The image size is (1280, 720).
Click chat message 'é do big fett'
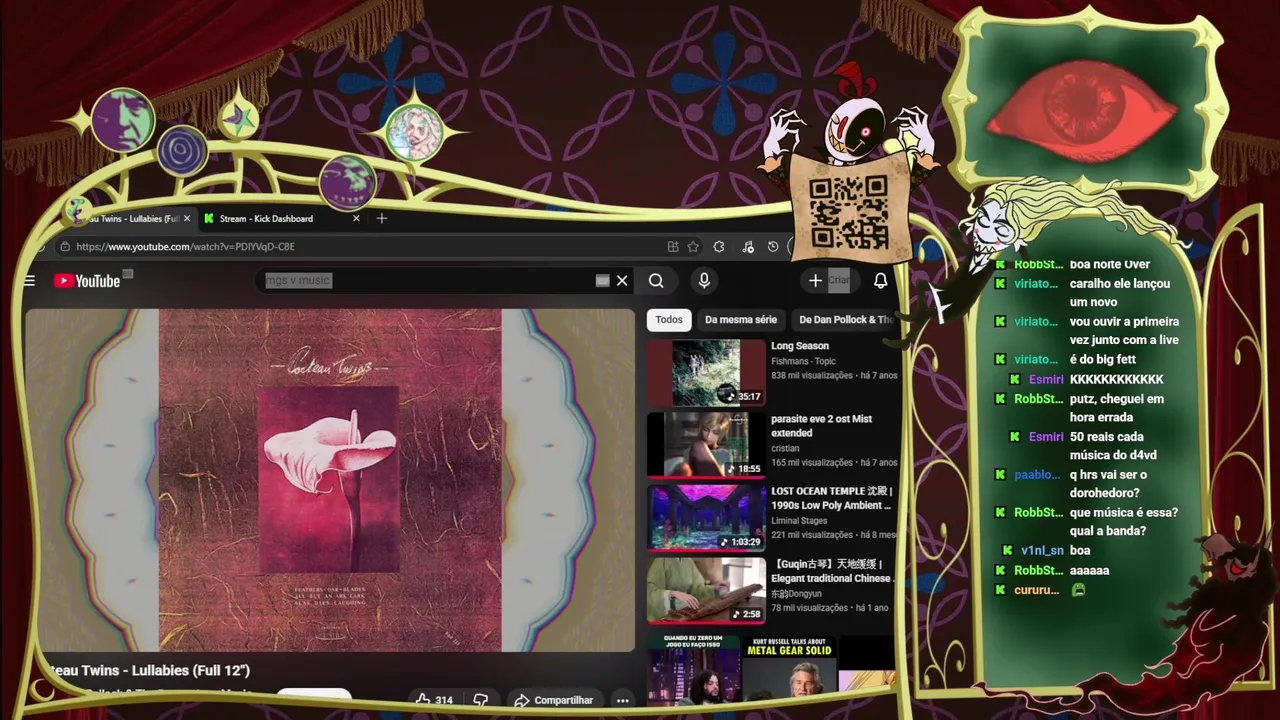(x=1103, y=360)
